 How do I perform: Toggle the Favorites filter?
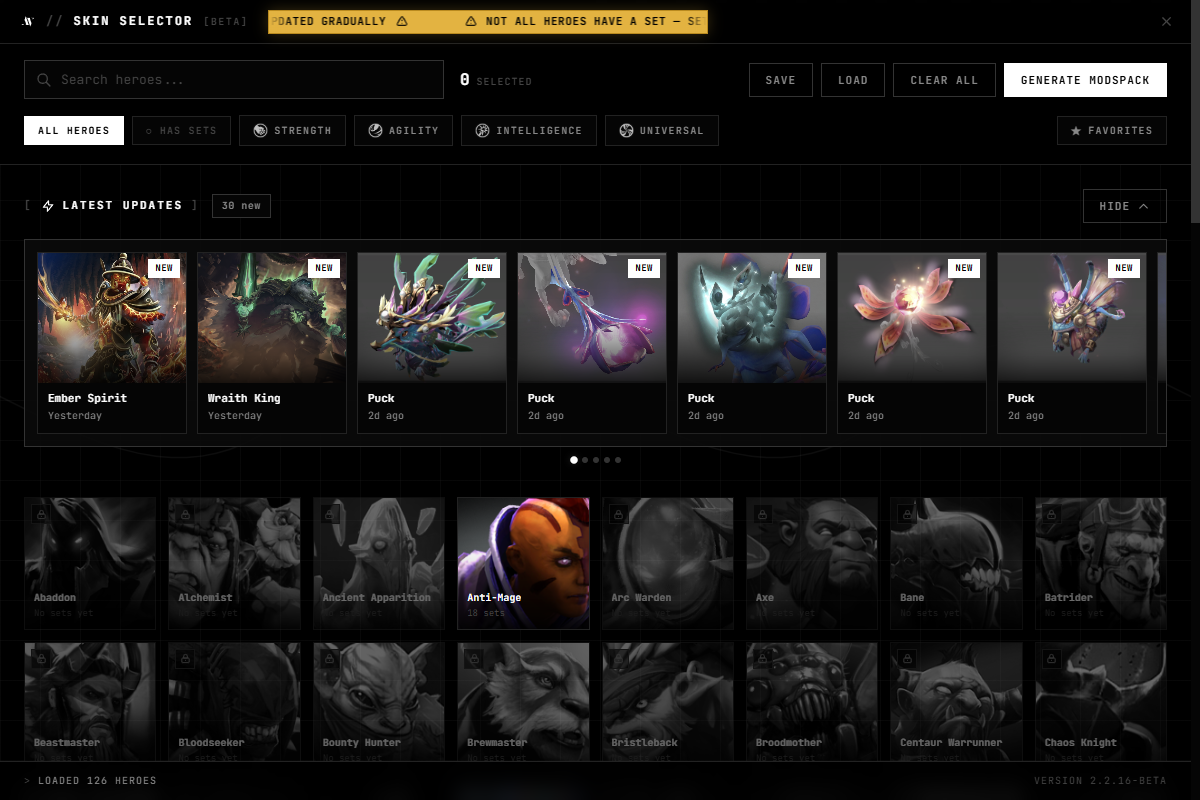coord(1112,131)
